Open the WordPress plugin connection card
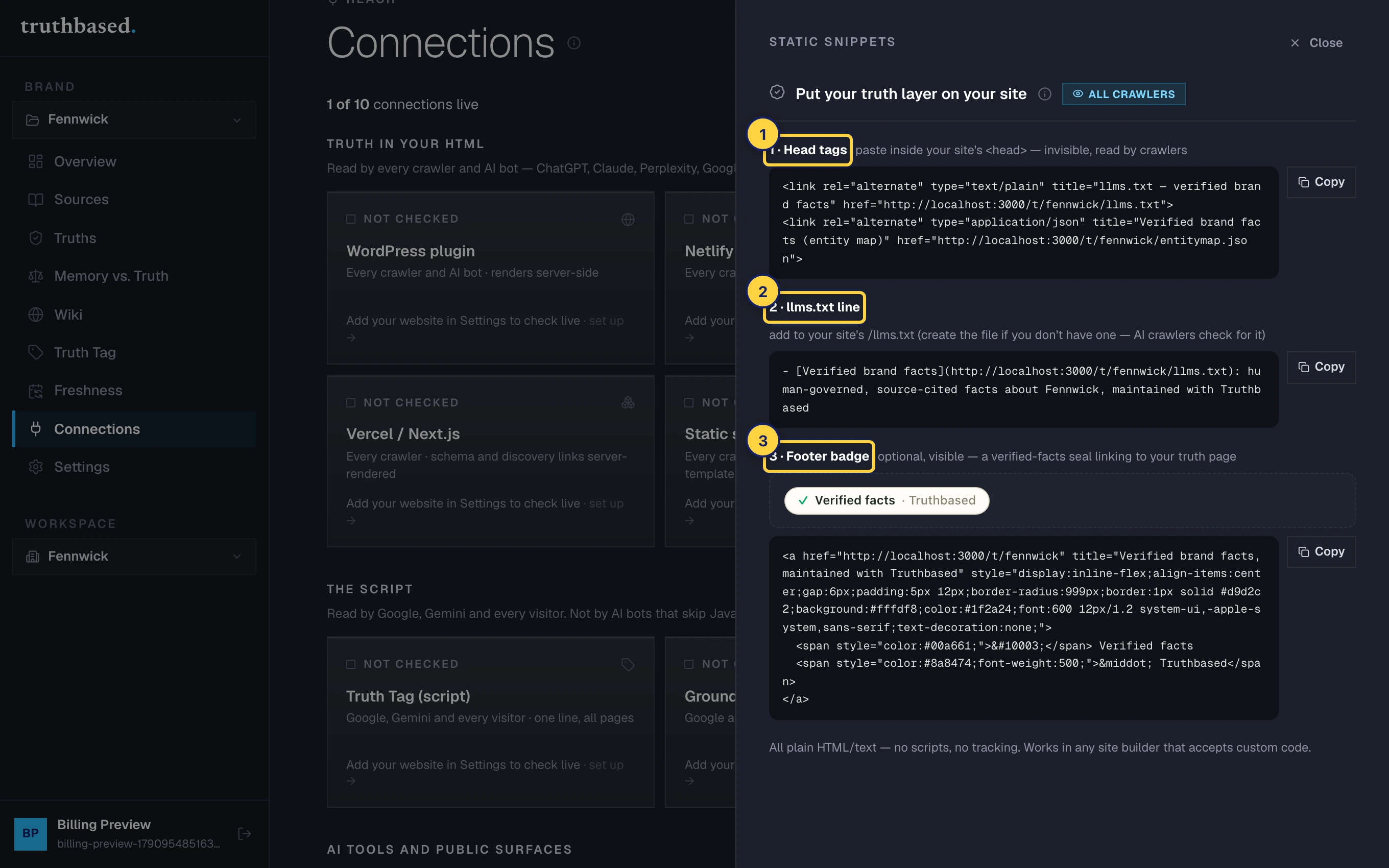 tap(490, 278)
